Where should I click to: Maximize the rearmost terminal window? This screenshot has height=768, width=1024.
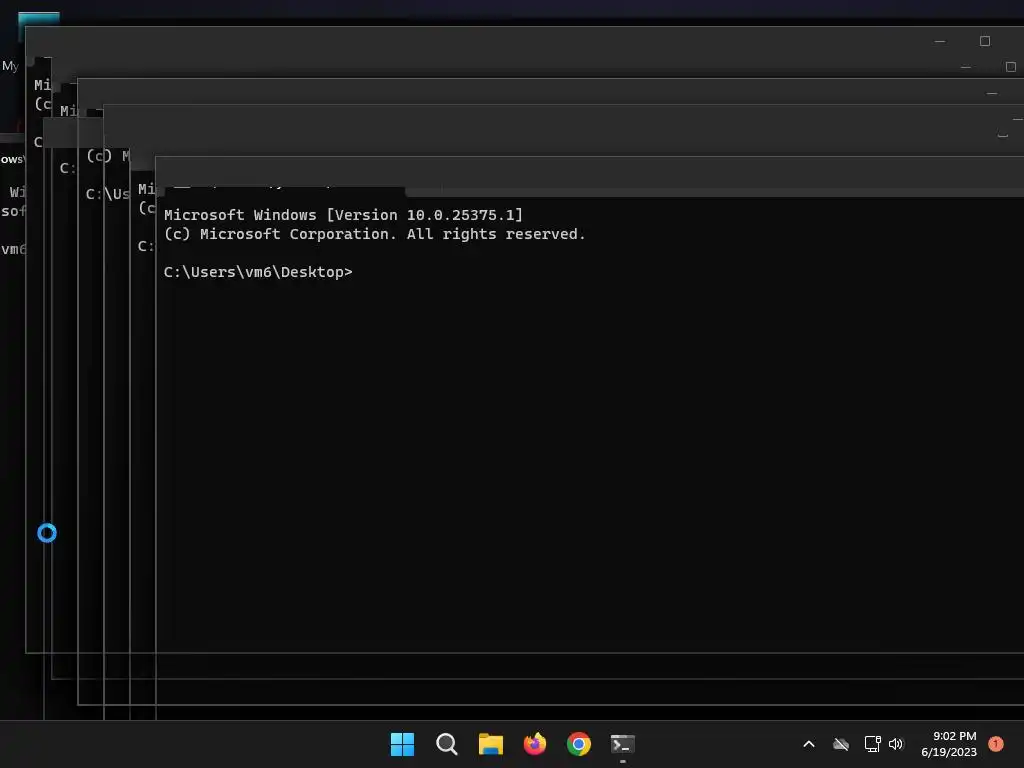point(985,41)
